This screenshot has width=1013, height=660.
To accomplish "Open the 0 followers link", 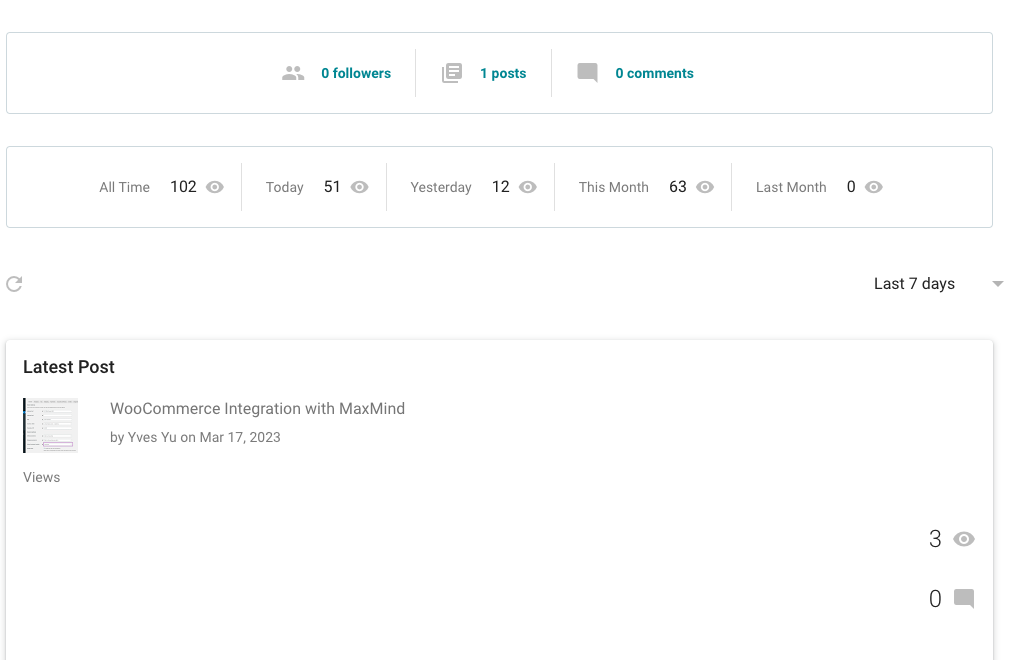I will coord(356,74).
